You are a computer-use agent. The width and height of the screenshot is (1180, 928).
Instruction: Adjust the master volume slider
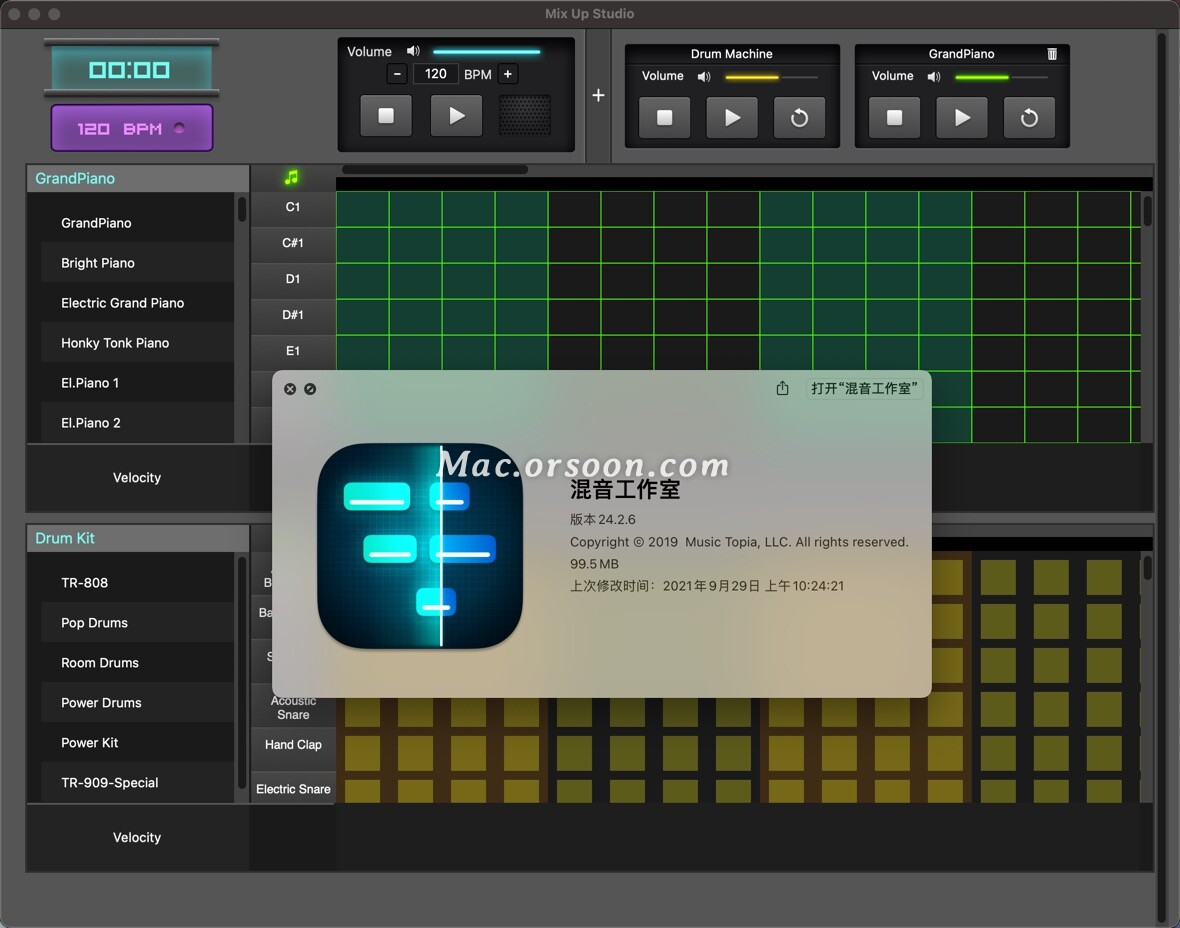click(x=487, y=52)
